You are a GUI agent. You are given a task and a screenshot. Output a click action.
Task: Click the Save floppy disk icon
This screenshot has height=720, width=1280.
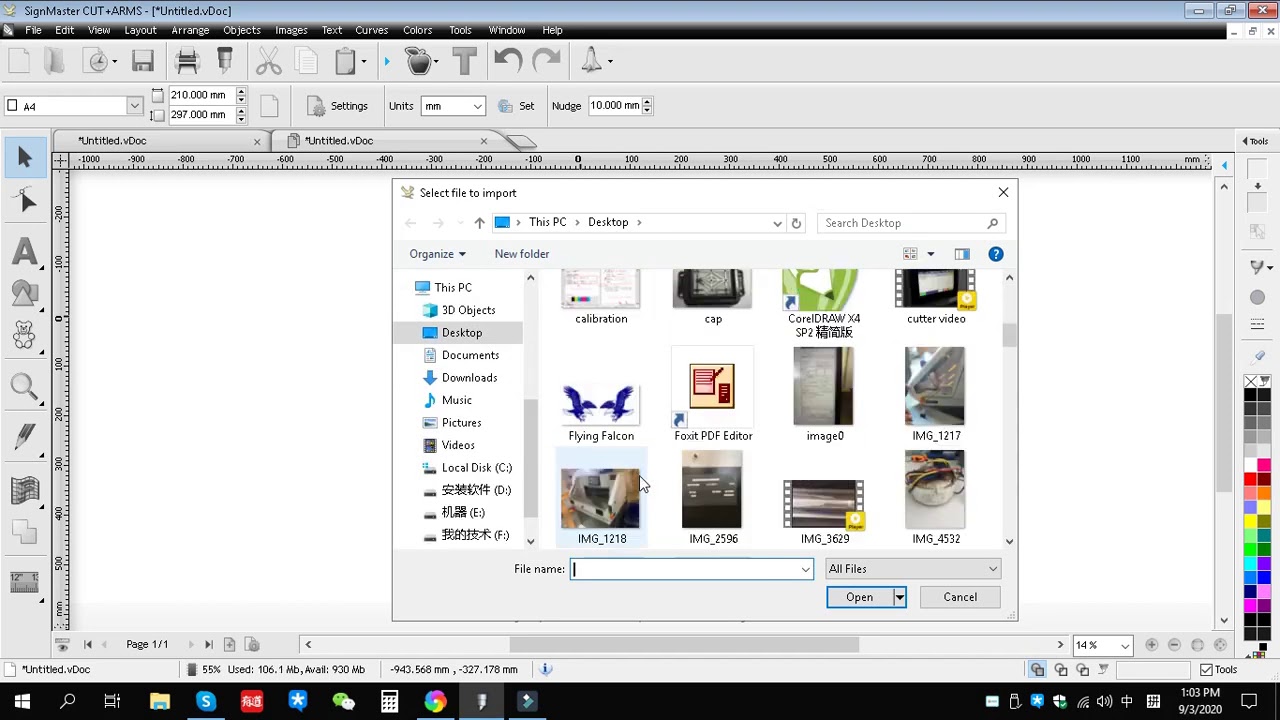pyautogui.click(x=143, y=62)
